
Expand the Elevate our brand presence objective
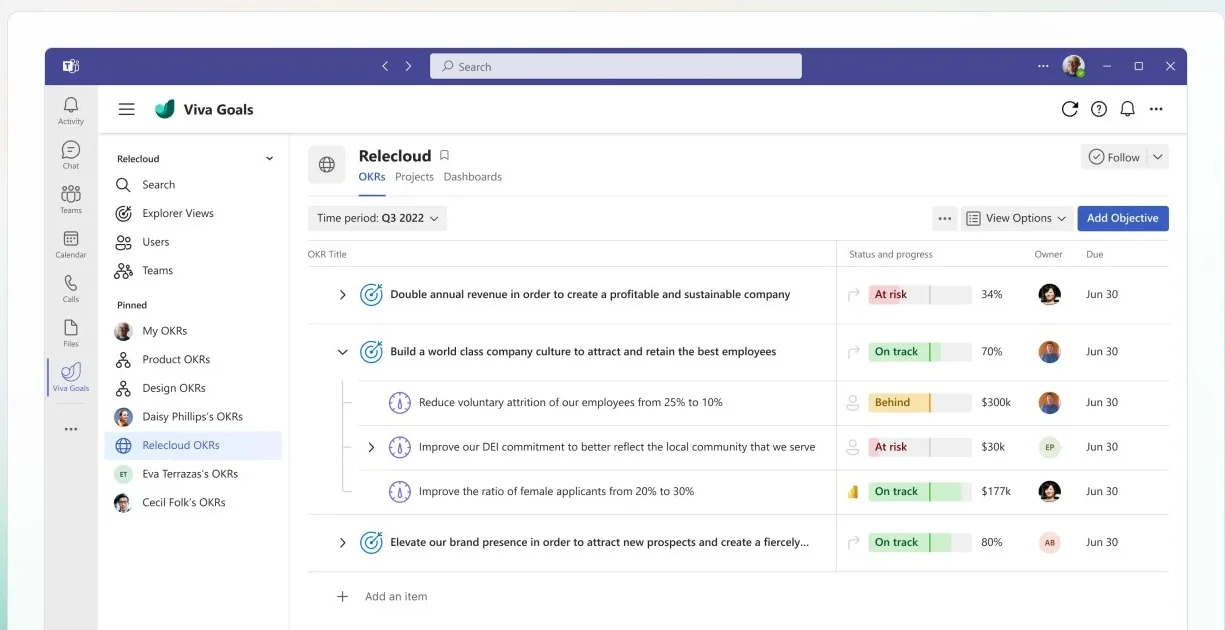[342, 542]
